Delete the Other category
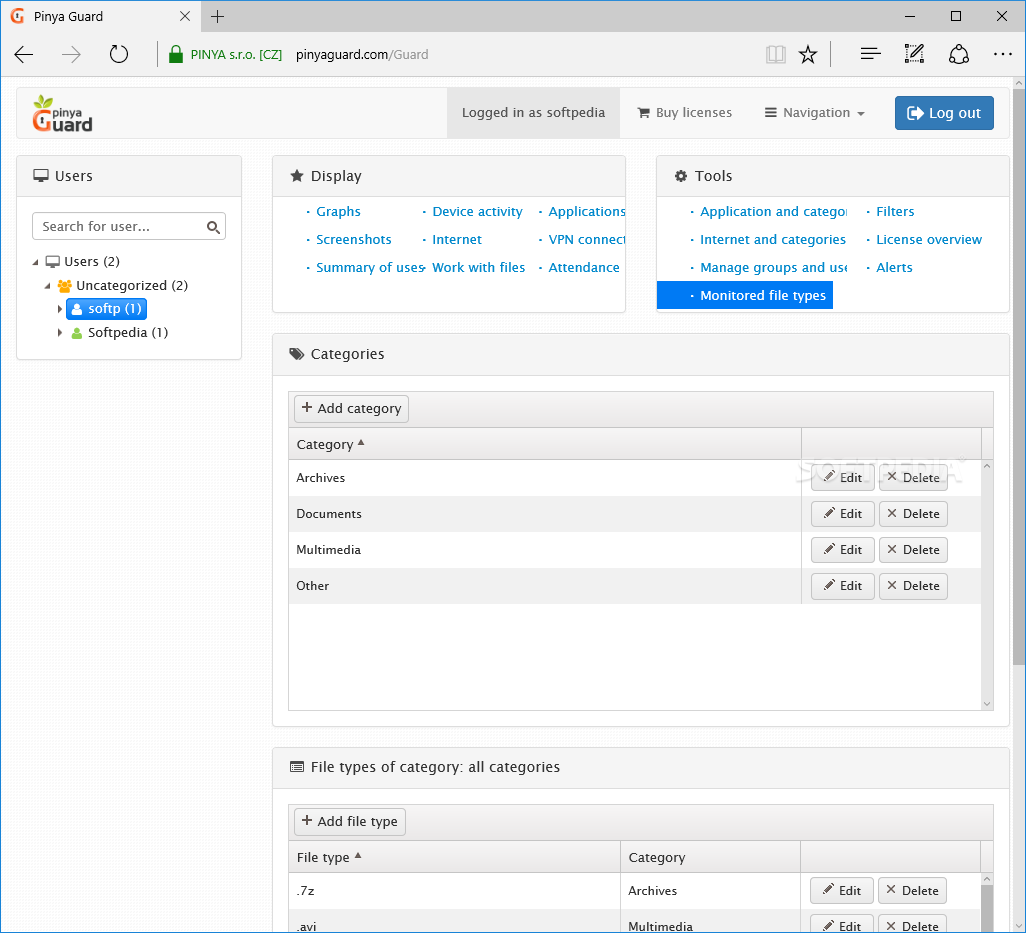The height and width of the screenshot is (933, 1026). coord(913,586)
